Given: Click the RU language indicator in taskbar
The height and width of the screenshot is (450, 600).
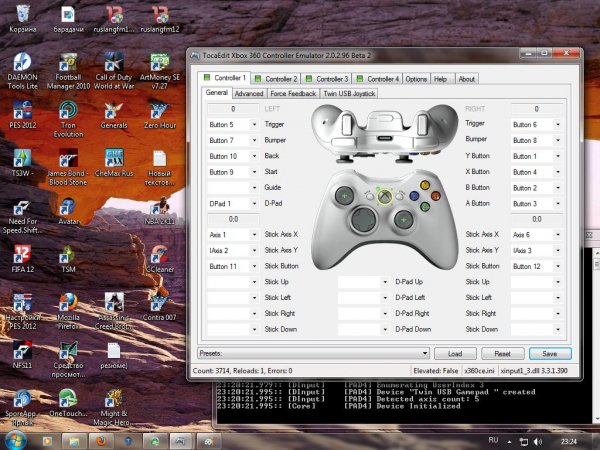Looking at the screenshot, I should point(493,440).
